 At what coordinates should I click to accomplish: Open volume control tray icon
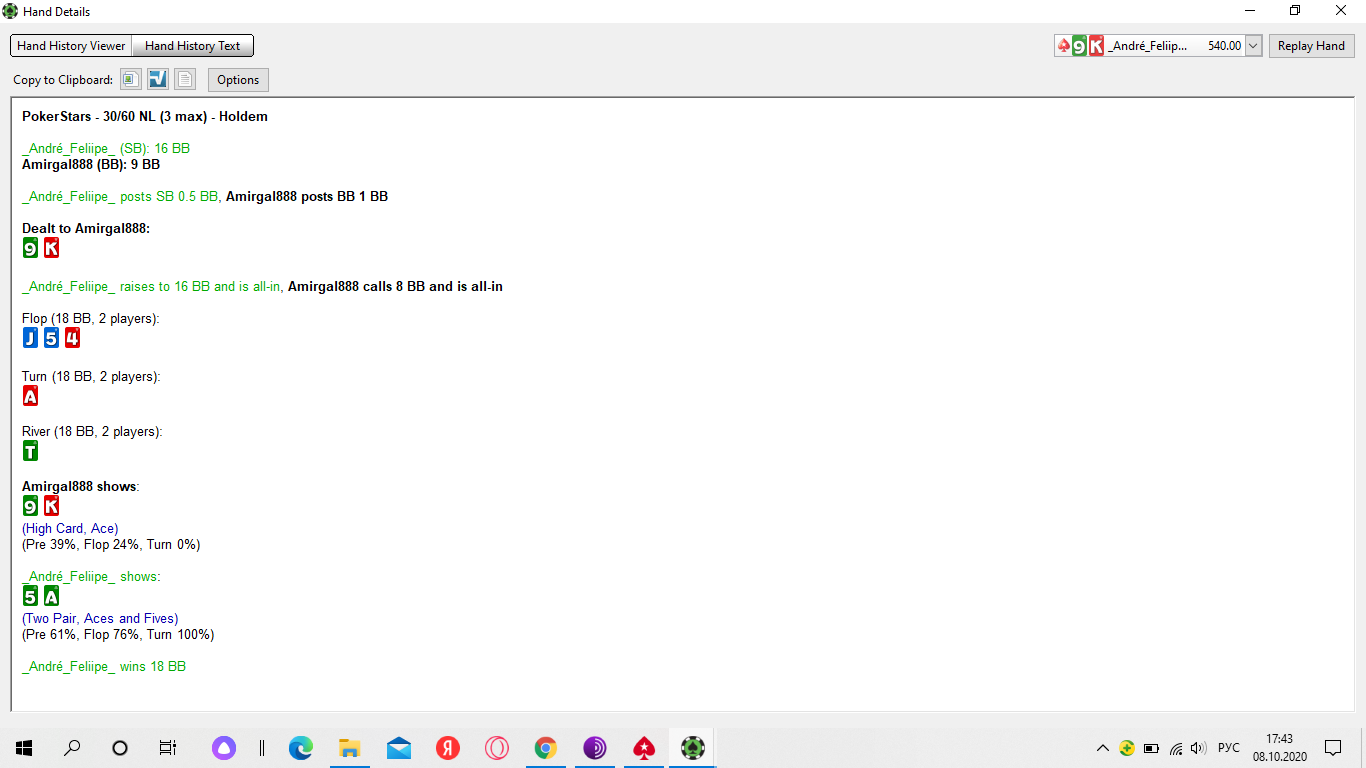[x=1199, y=747]
